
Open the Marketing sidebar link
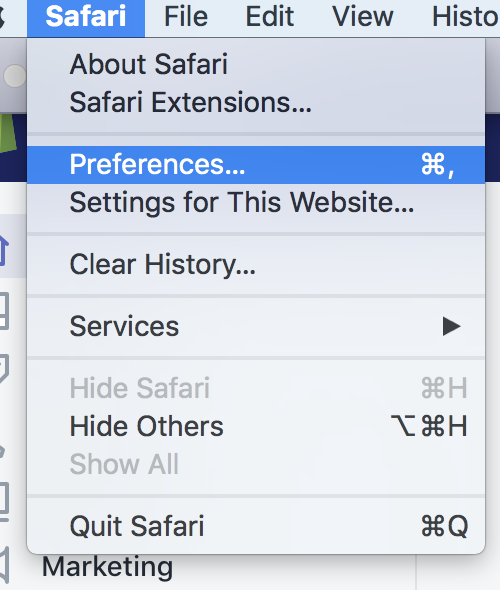[108, 567]
